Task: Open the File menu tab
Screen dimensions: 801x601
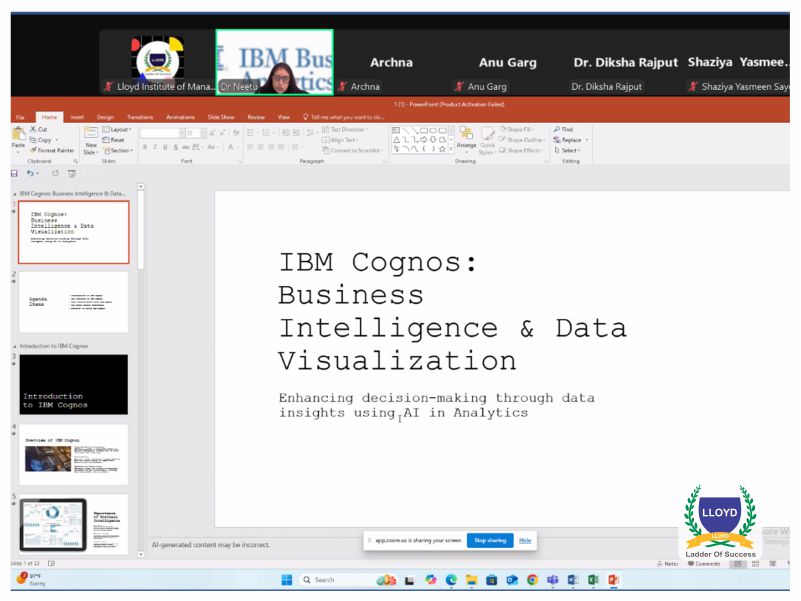Action: pyautogui.click(x=20, y=117)
